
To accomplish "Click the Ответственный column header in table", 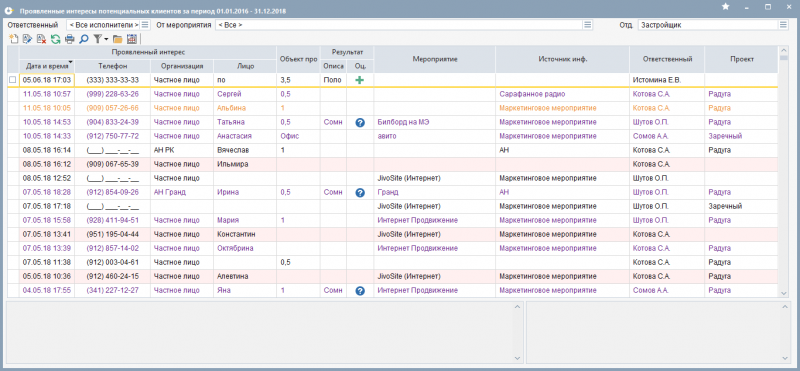I will click(x=667, y=59).
